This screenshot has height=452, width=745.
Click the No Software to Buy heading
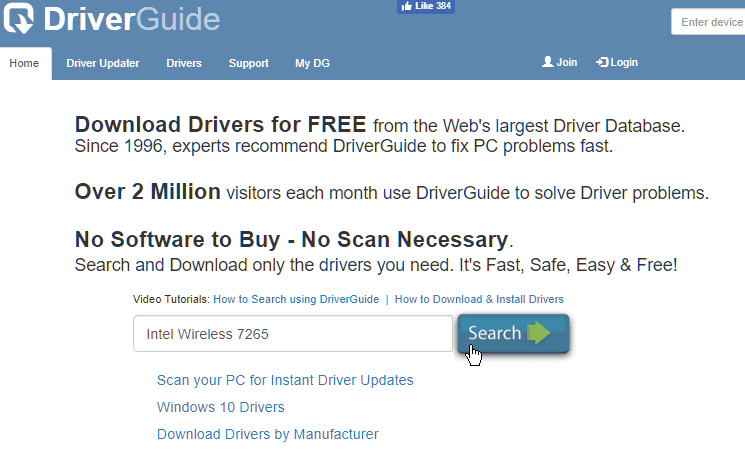(x=291, y=239)
